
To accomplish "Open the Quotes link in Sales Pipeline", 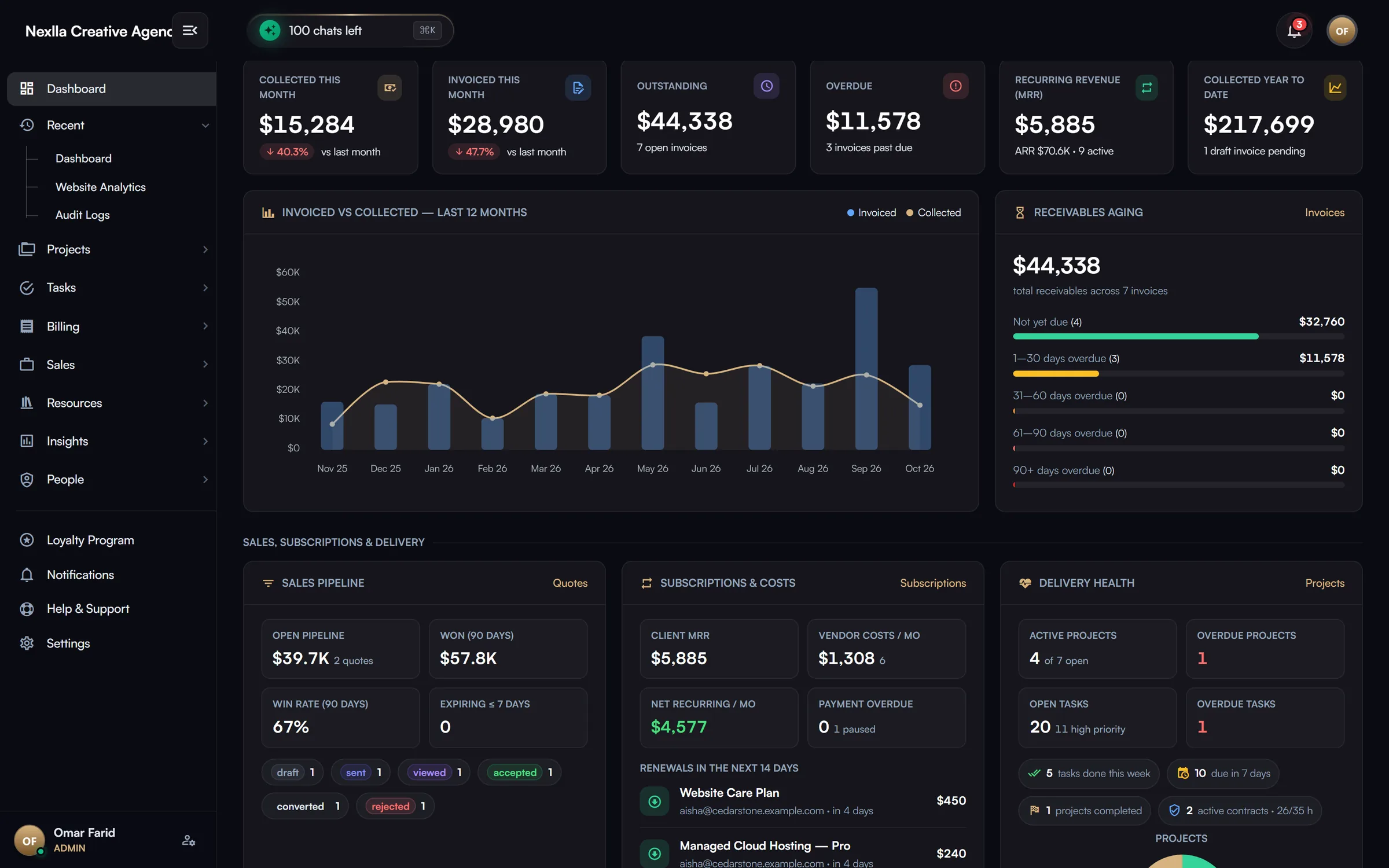I will pos(570,583).
